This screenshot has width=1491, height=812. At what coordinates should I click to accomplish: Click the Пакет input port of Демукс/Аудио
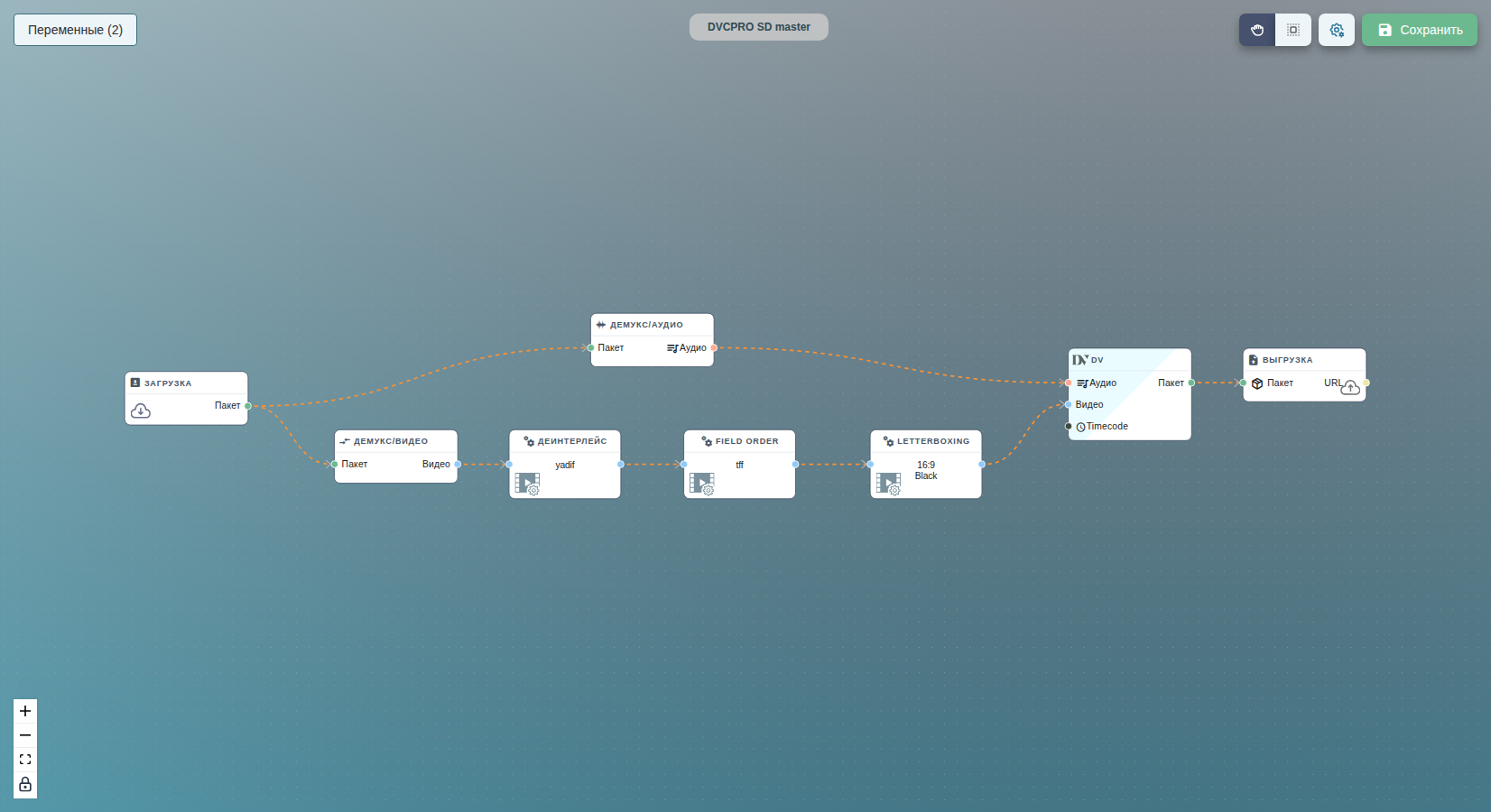click(591, 348)
